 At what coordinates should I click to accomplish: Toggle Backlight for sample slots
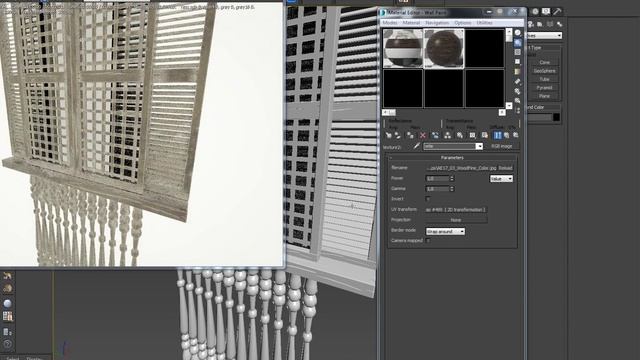coord(518,42)
